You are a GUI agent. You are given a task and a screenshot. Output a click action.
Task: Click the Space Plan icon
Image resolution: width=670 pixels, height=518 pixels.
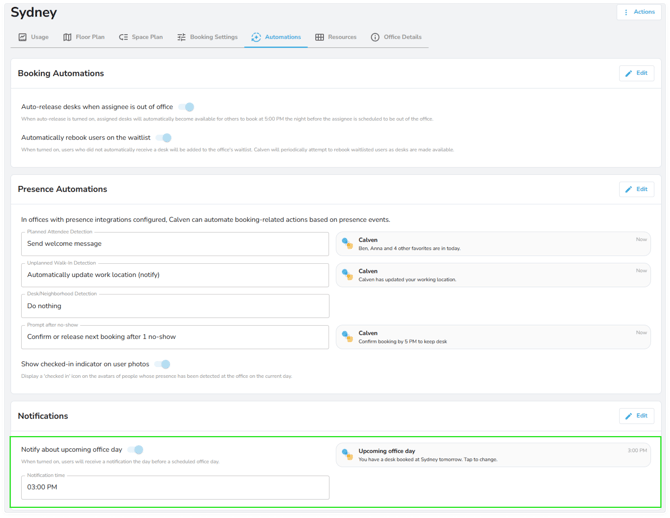point(123,37)
